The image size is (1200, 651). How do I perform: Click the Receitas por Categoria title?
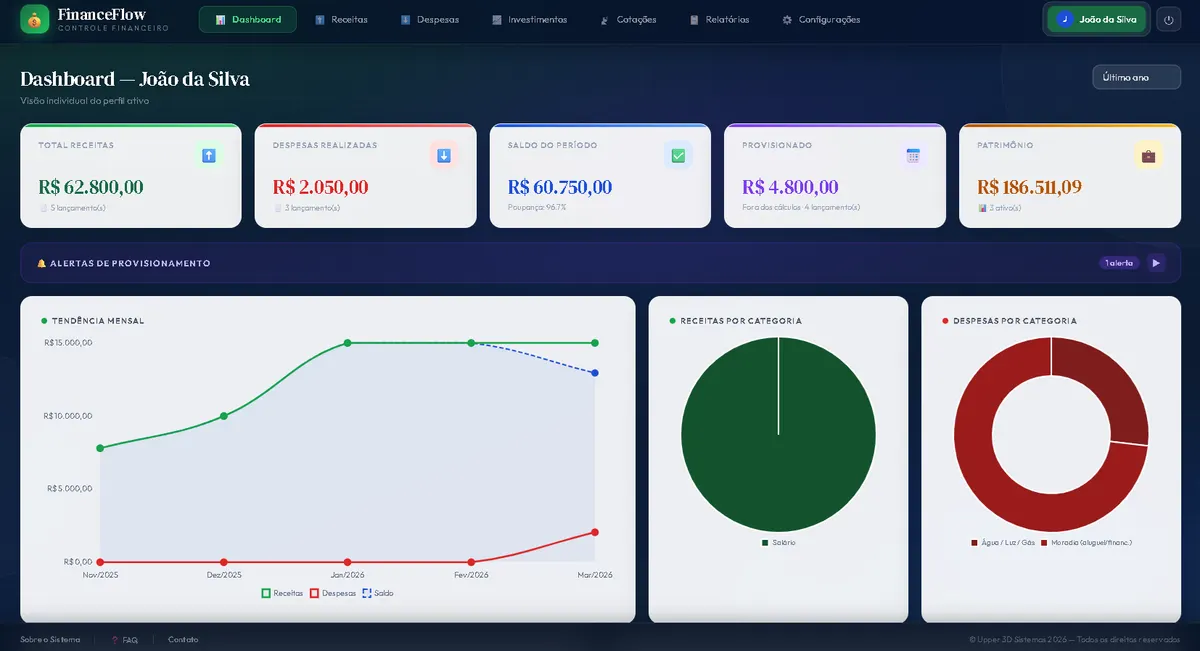click(741, 321)
